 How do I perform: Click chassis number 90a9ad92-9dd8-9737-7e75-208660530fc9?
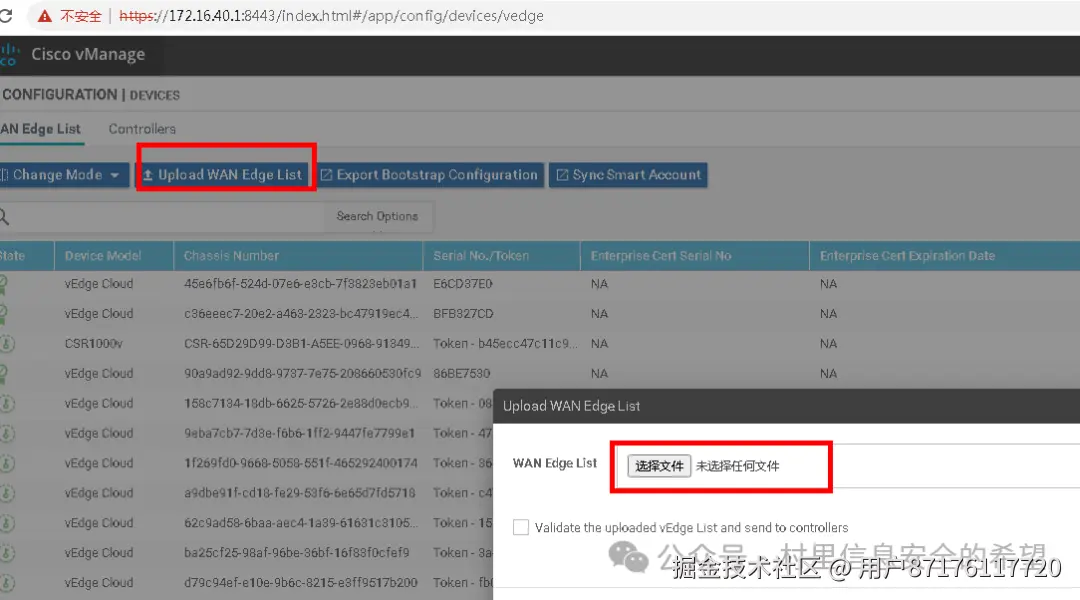[x=302, y=373]
